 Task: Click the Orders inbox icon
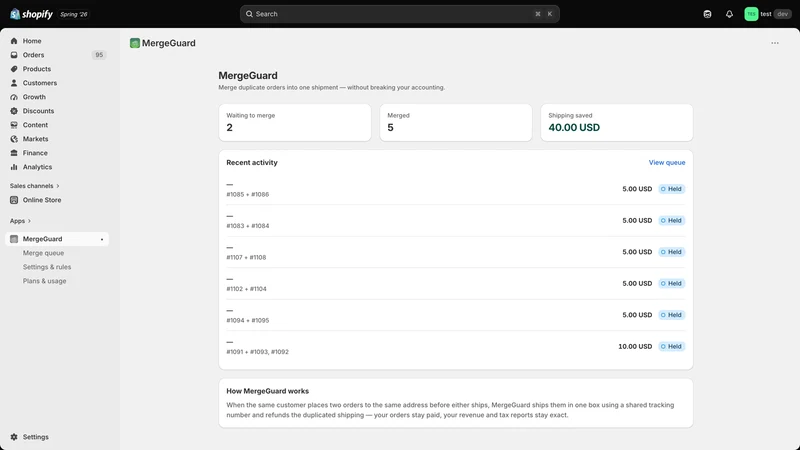click(x=14, y=55)
